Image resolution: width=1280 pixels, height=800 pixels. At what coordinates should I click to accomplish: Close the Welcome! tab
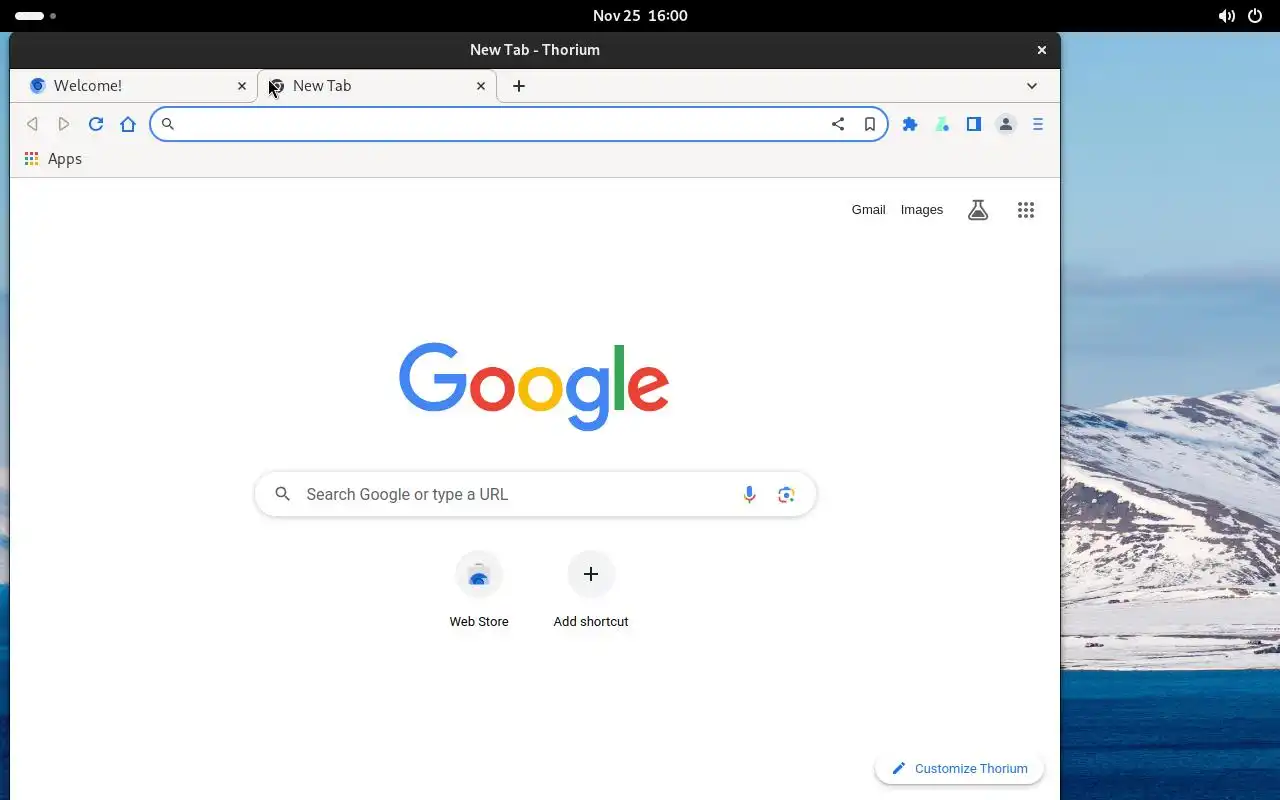click(x=242, y=86)
